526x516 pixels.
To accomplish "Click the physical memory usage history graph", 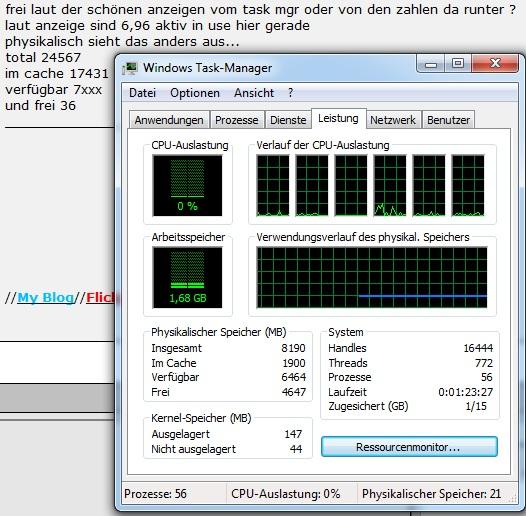I will point(372,277).
